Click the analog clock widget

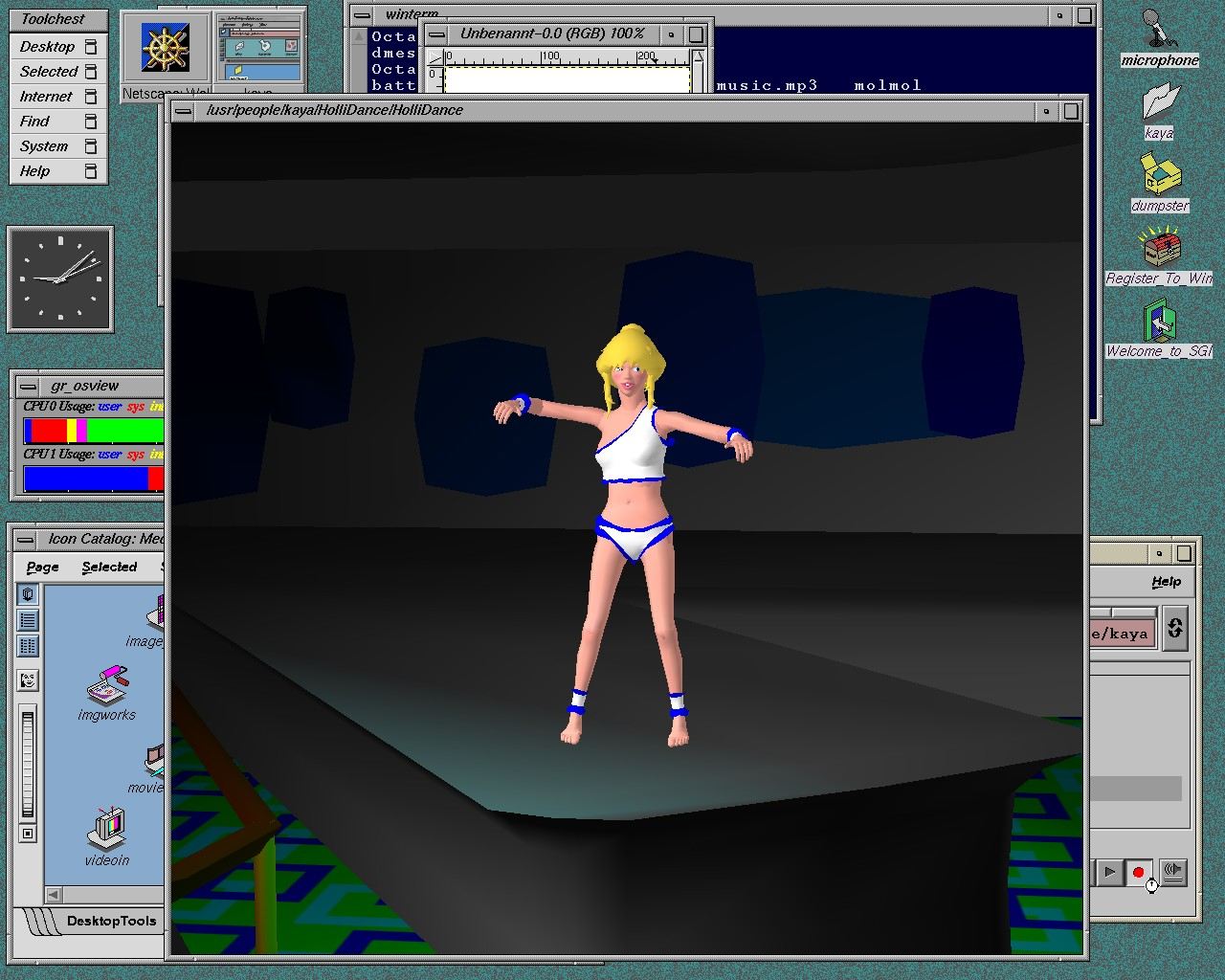60,279
